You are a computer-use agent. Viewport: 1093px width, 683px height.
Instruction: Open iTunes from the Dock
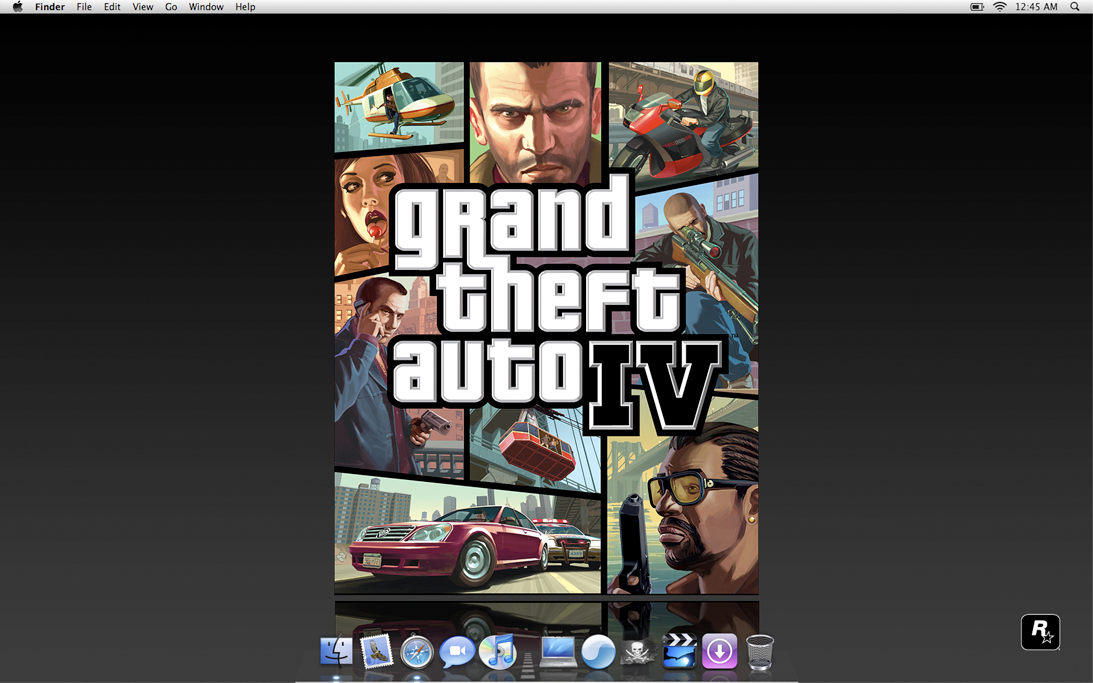coord(498,652)
